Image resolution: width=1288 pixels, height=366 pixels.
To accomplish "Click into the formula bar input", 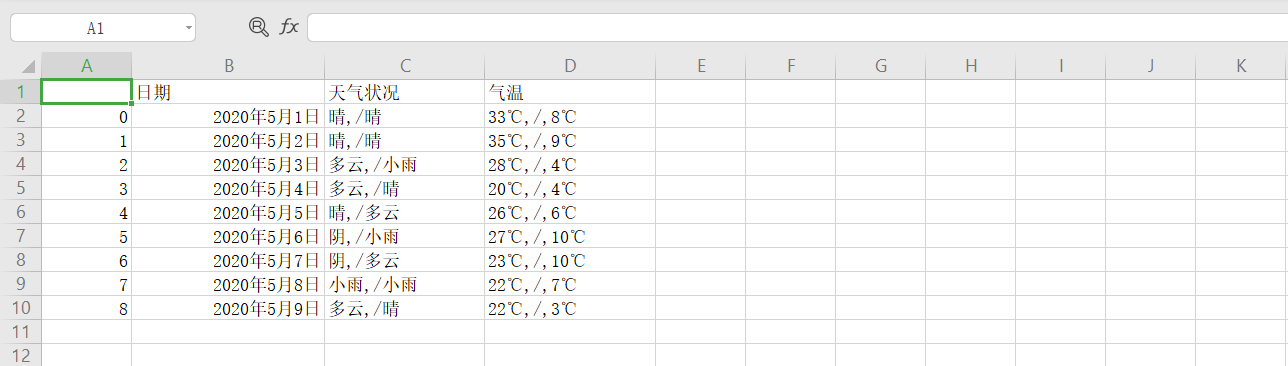I will coord(797,28).
